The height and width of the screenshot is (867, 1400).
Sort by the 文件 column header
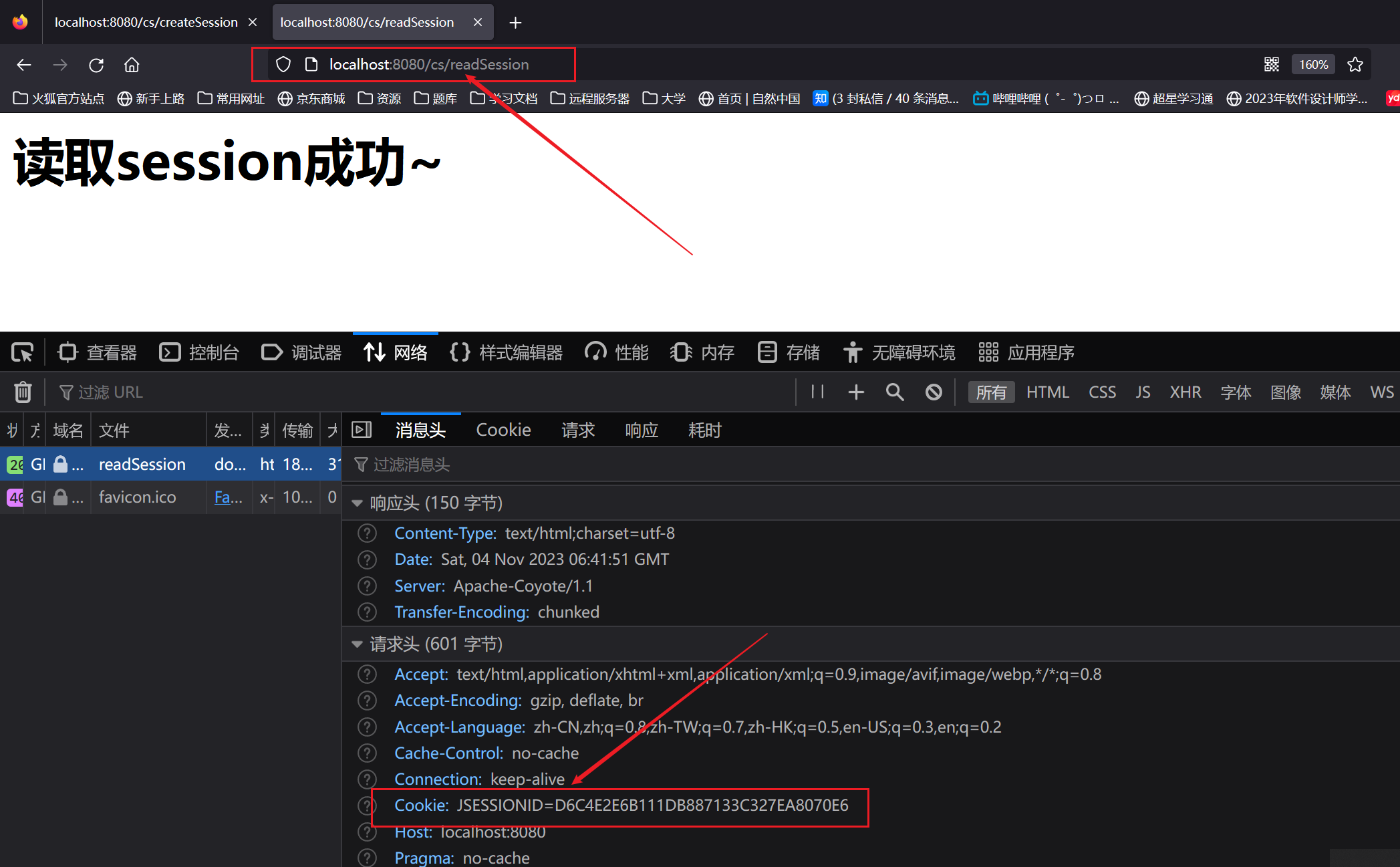click(148, 430)
